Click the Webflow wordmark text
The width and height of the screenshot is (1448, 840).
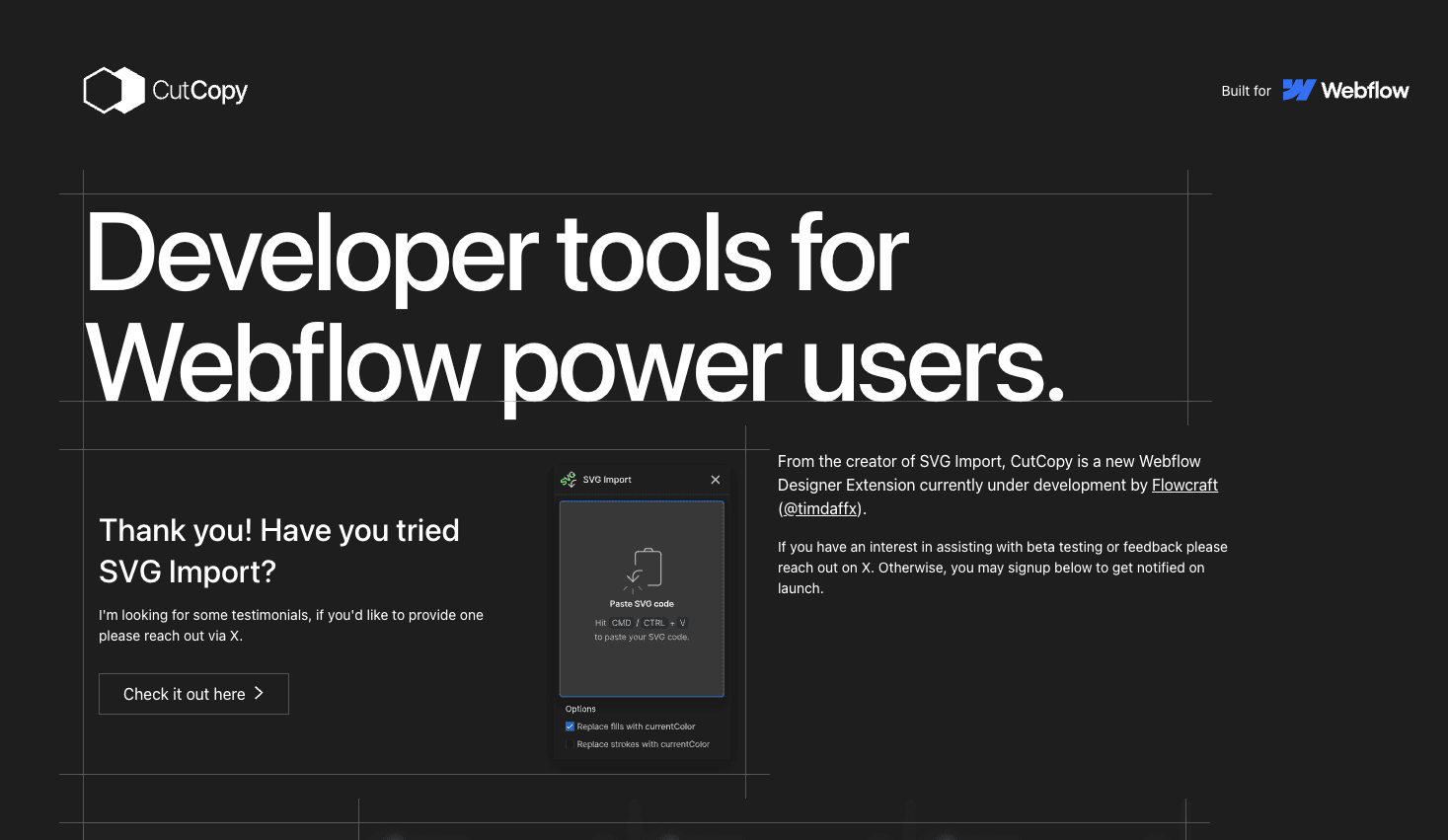(x=1367, y=90)
